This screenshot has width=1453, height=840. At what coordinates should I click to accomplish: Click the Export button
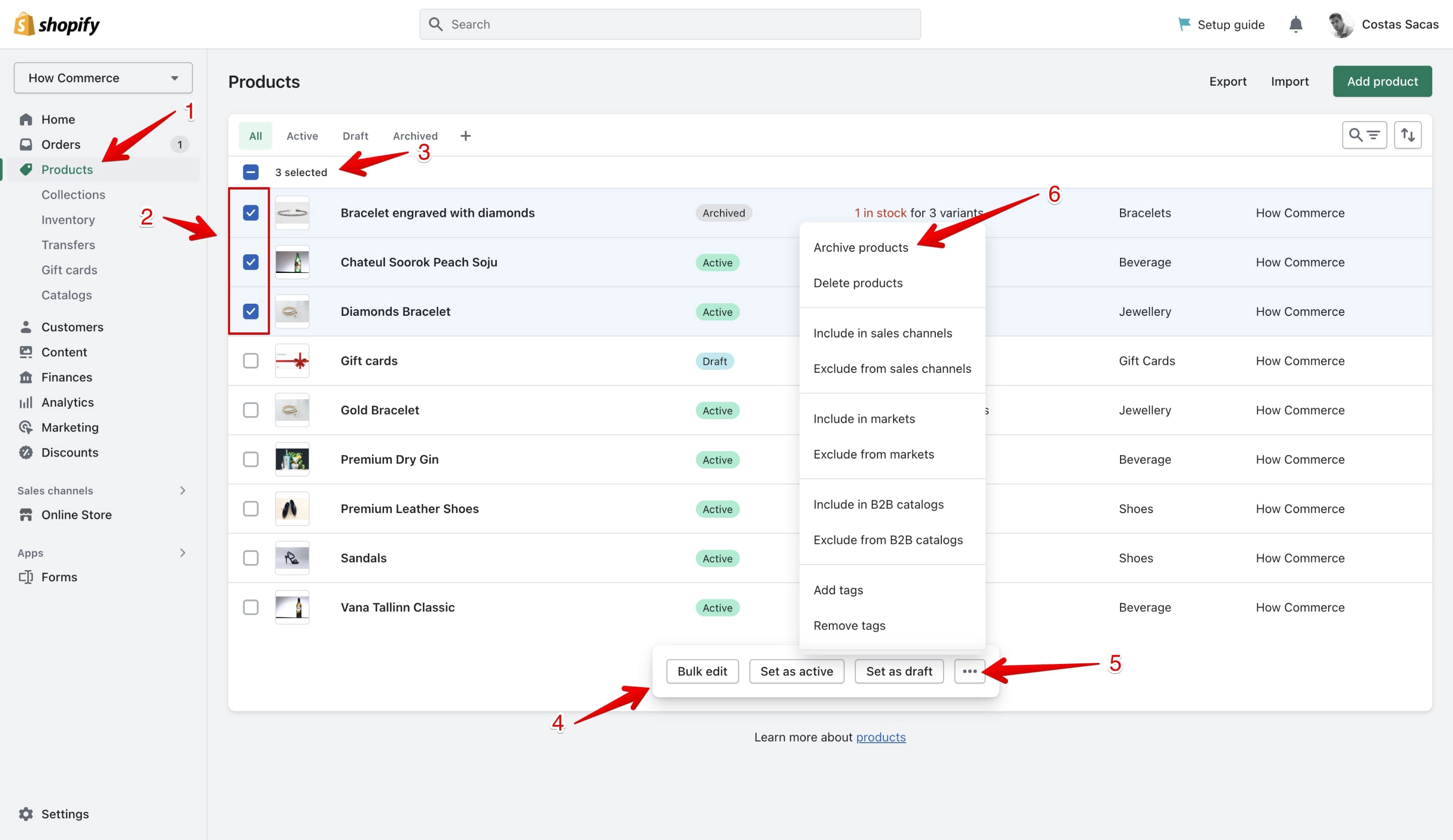1227,81
